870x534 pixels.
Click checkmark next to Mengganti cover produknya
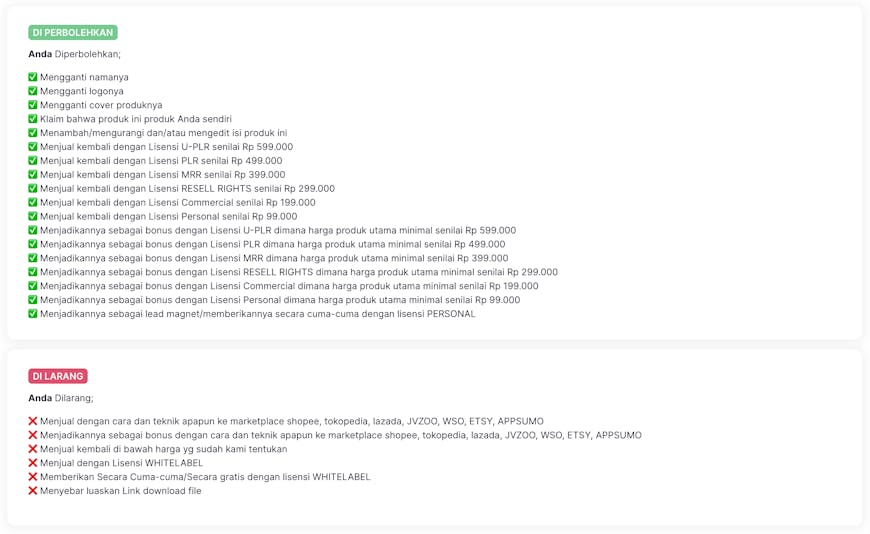pos(33,105)
